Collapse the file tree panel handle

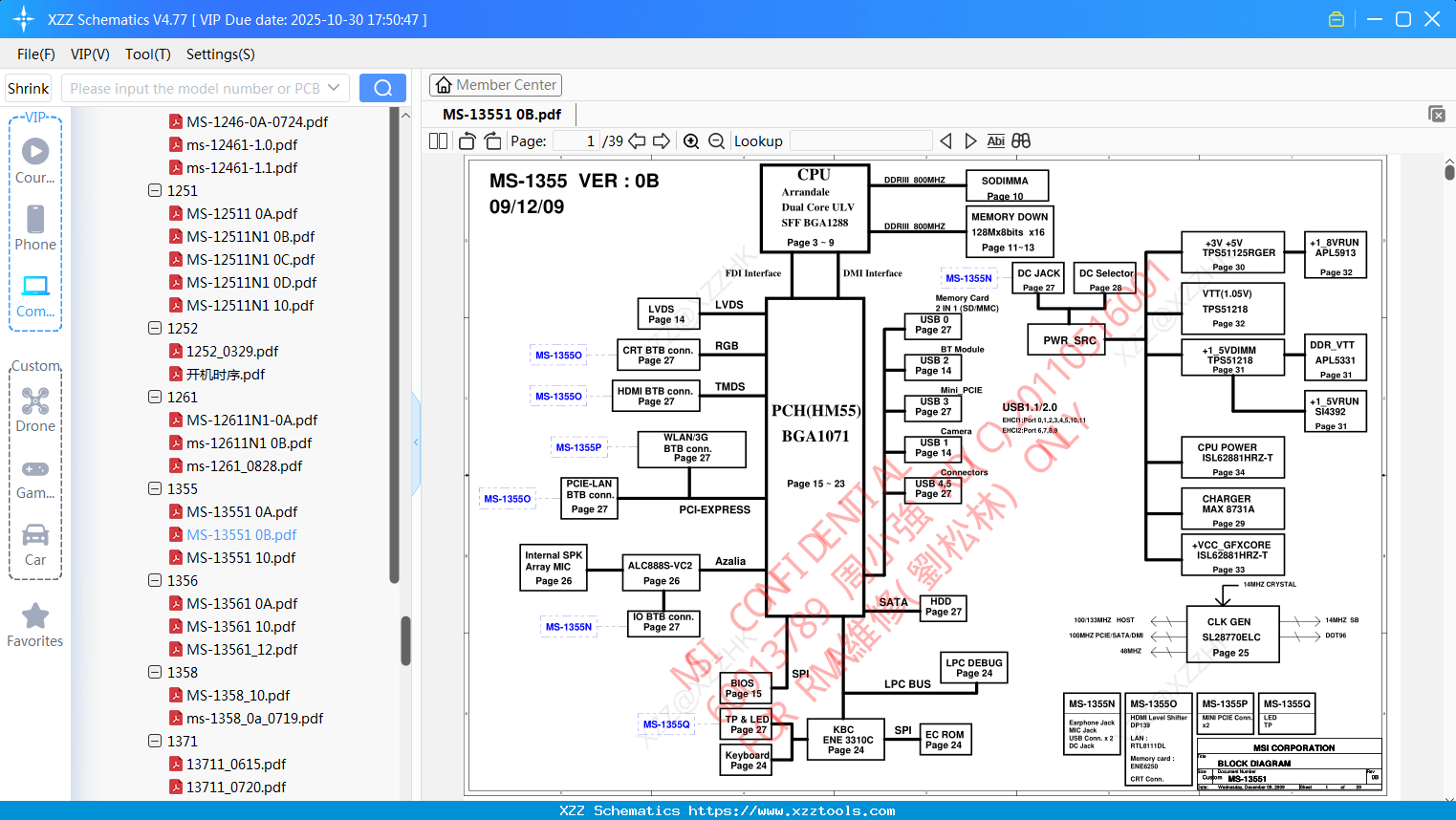tap(416, 442)
